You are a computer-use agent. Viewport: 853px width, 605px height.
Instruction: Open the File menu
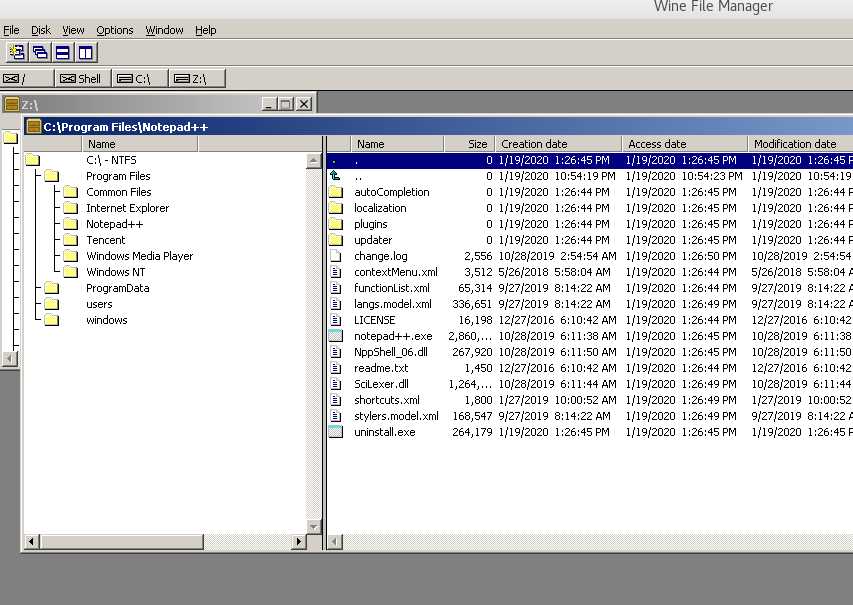click(11, 30)
